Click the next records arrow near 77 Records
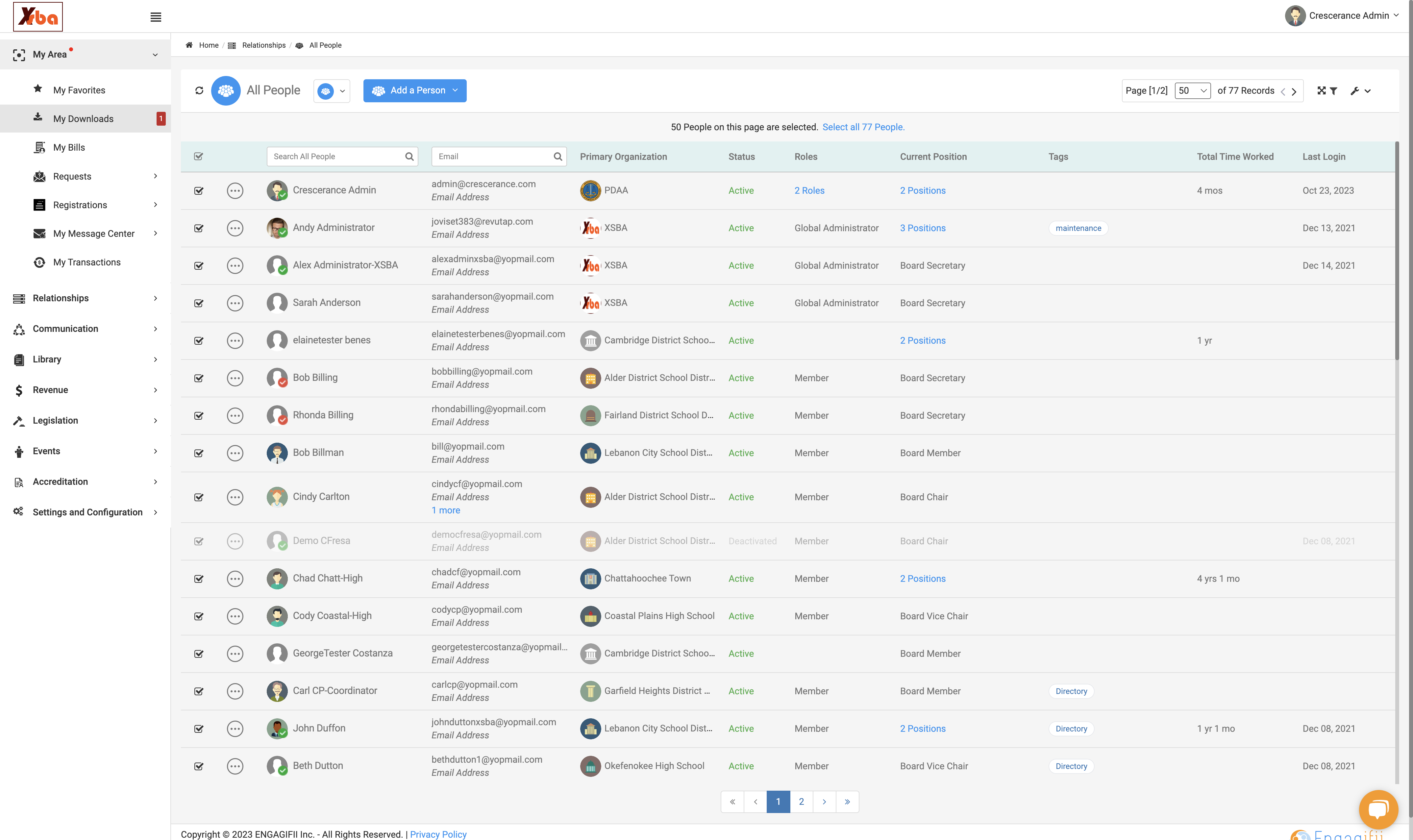1413x840 pixels. point(1294,91)
